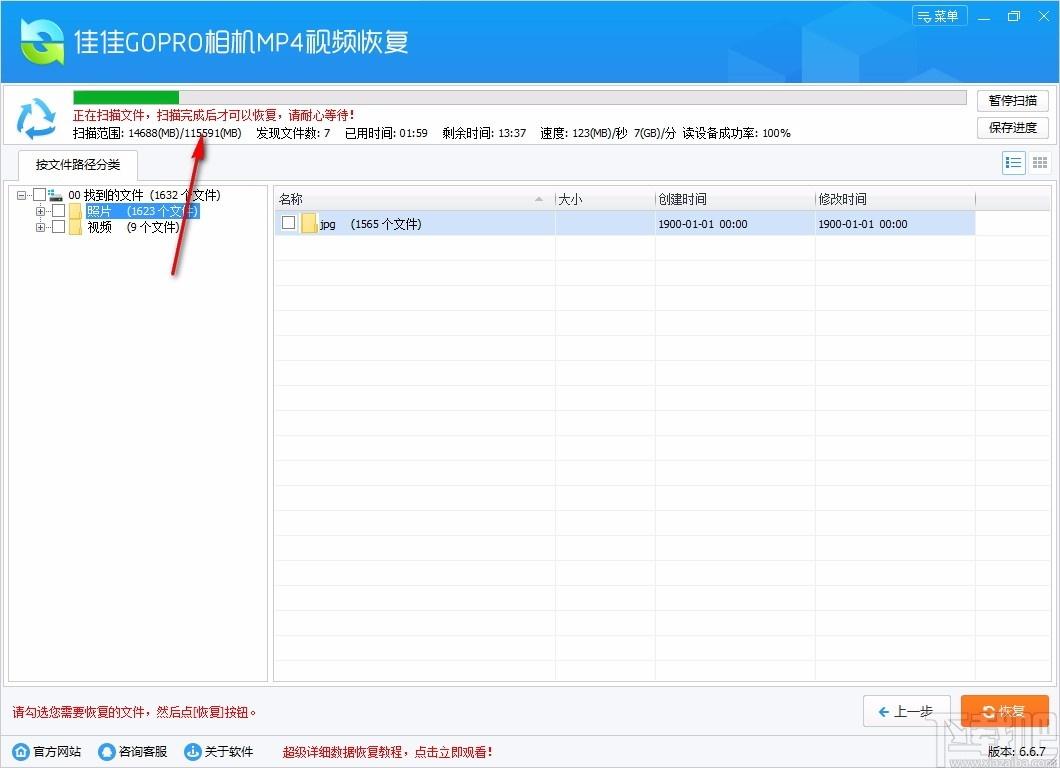Select the jpg (1565 个文件) row
Screen dimensions: 1060x768
coord(624,223)
